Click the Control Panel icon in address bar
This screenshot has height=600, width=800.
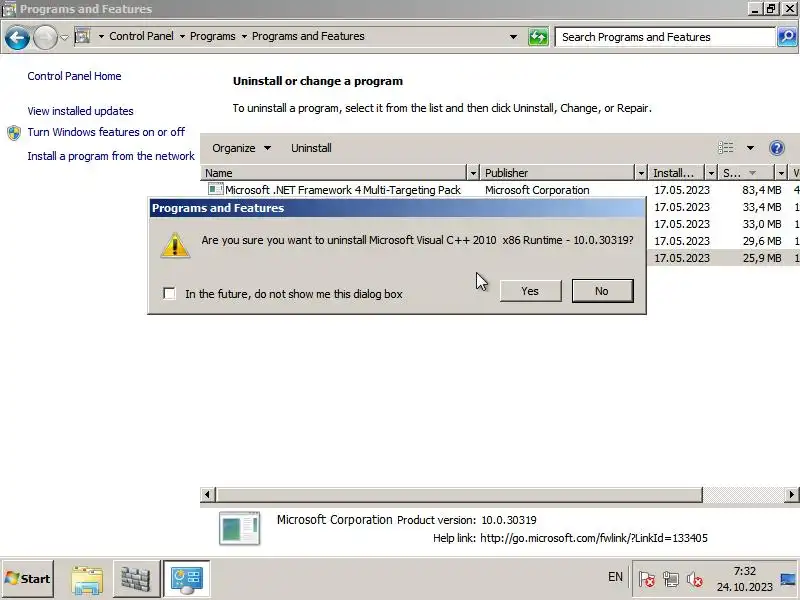(83, 36)
